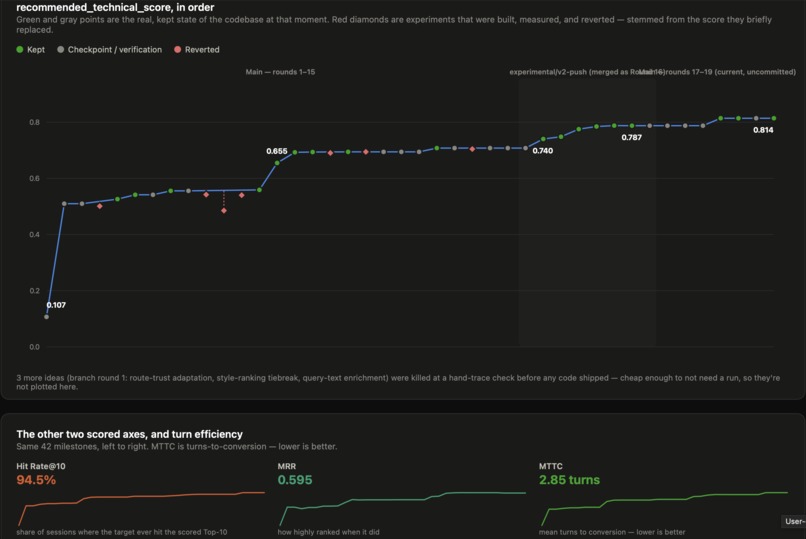This screenshot has height=539, width=806.
Task: Click the 'recommended_technical_score, in order' chart title
Action: 115,7
